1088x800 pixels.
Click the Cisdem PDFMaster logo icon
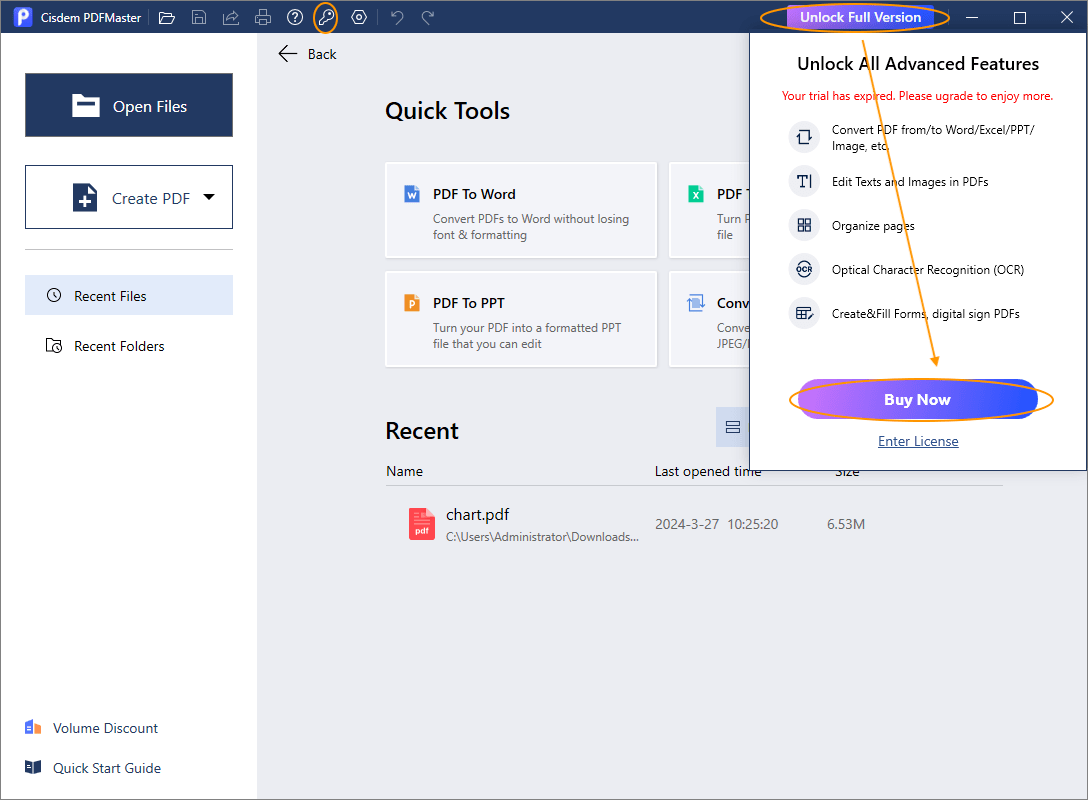pyautogui.click(x=23, y=17)
